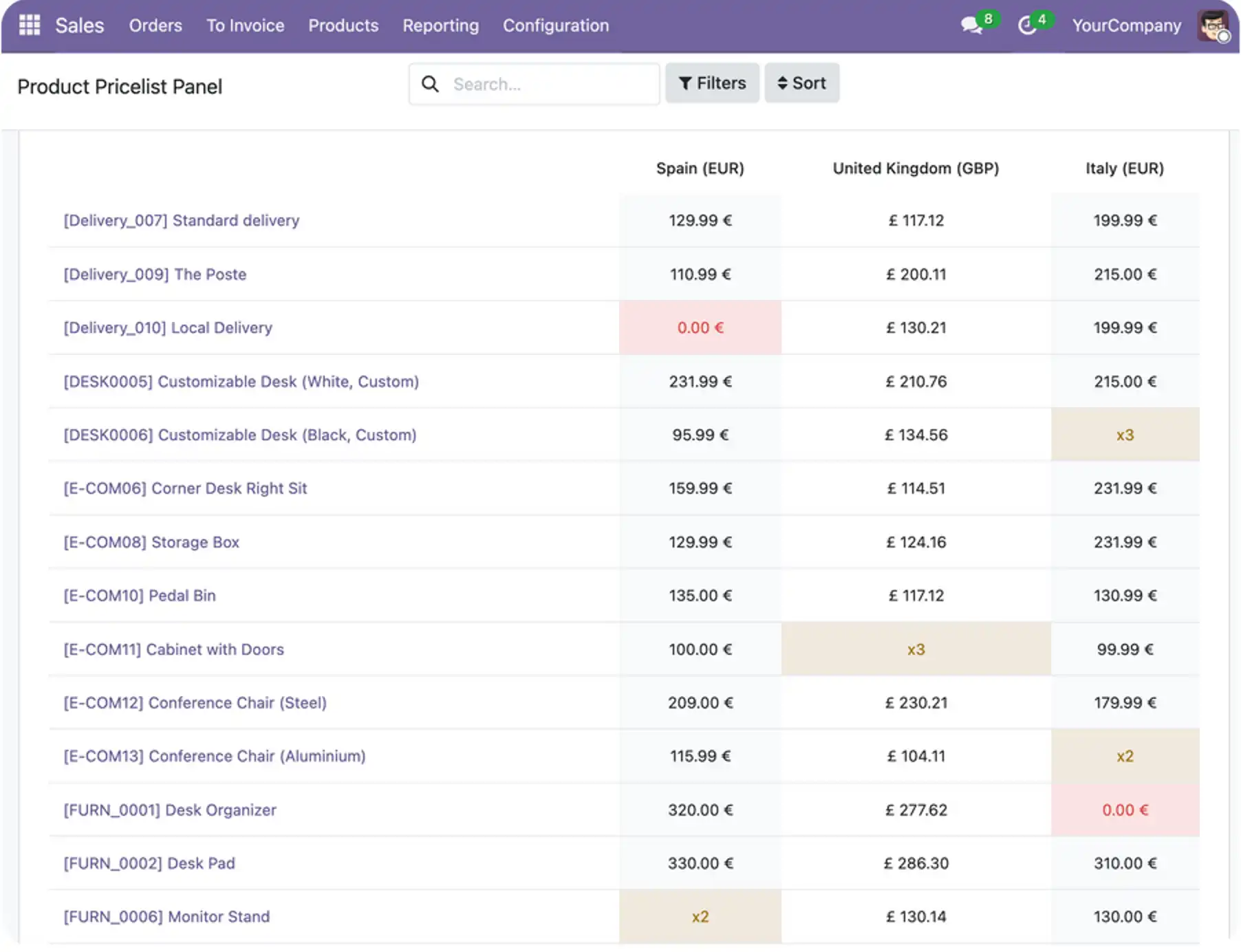Open the activities clock icon
The width and height of the screenshot is (1241, 952).
coord(1027,25)
